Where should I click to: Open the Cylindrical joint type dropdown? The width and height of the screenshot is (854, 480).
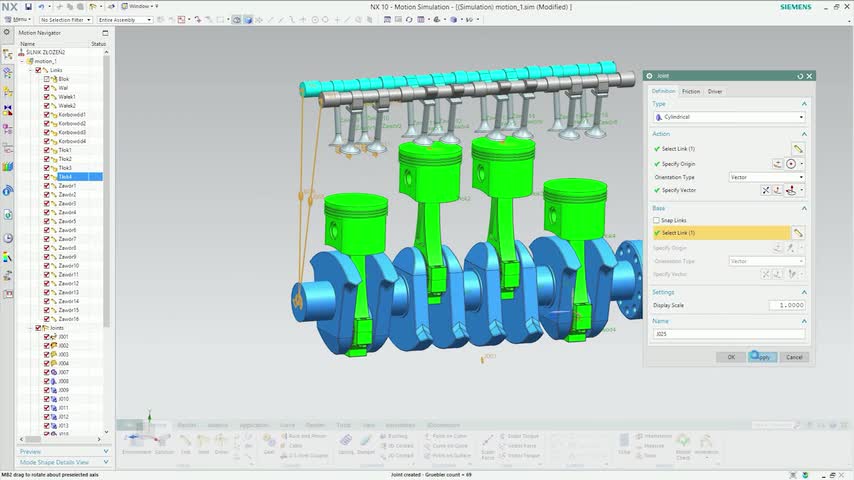pyautogui.click(x=729, y=117)
